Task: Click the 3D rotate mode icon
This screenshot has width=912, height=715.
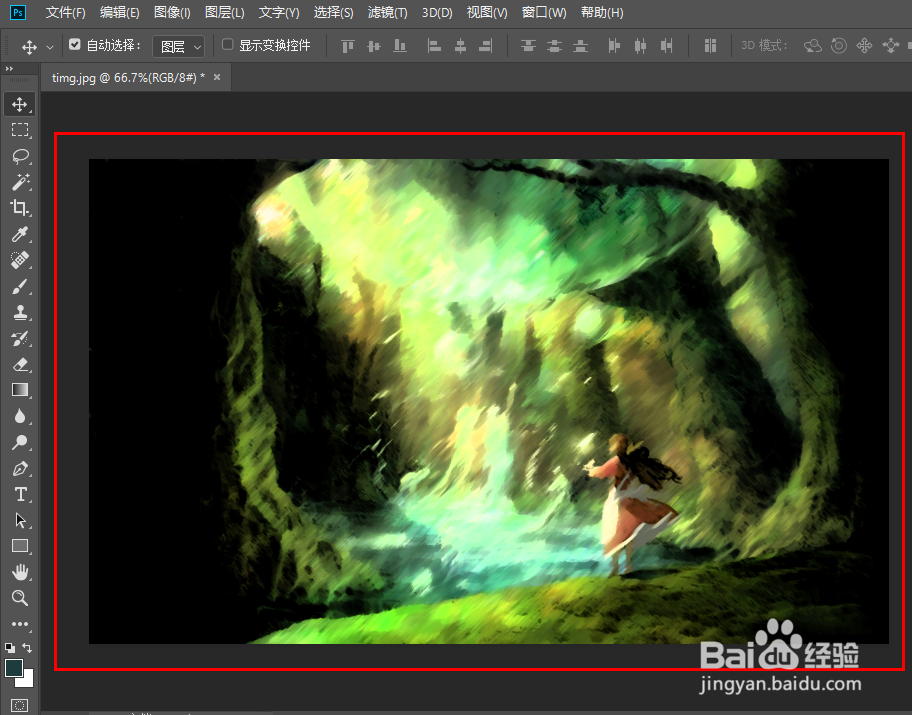Action: tap(813, 46)
